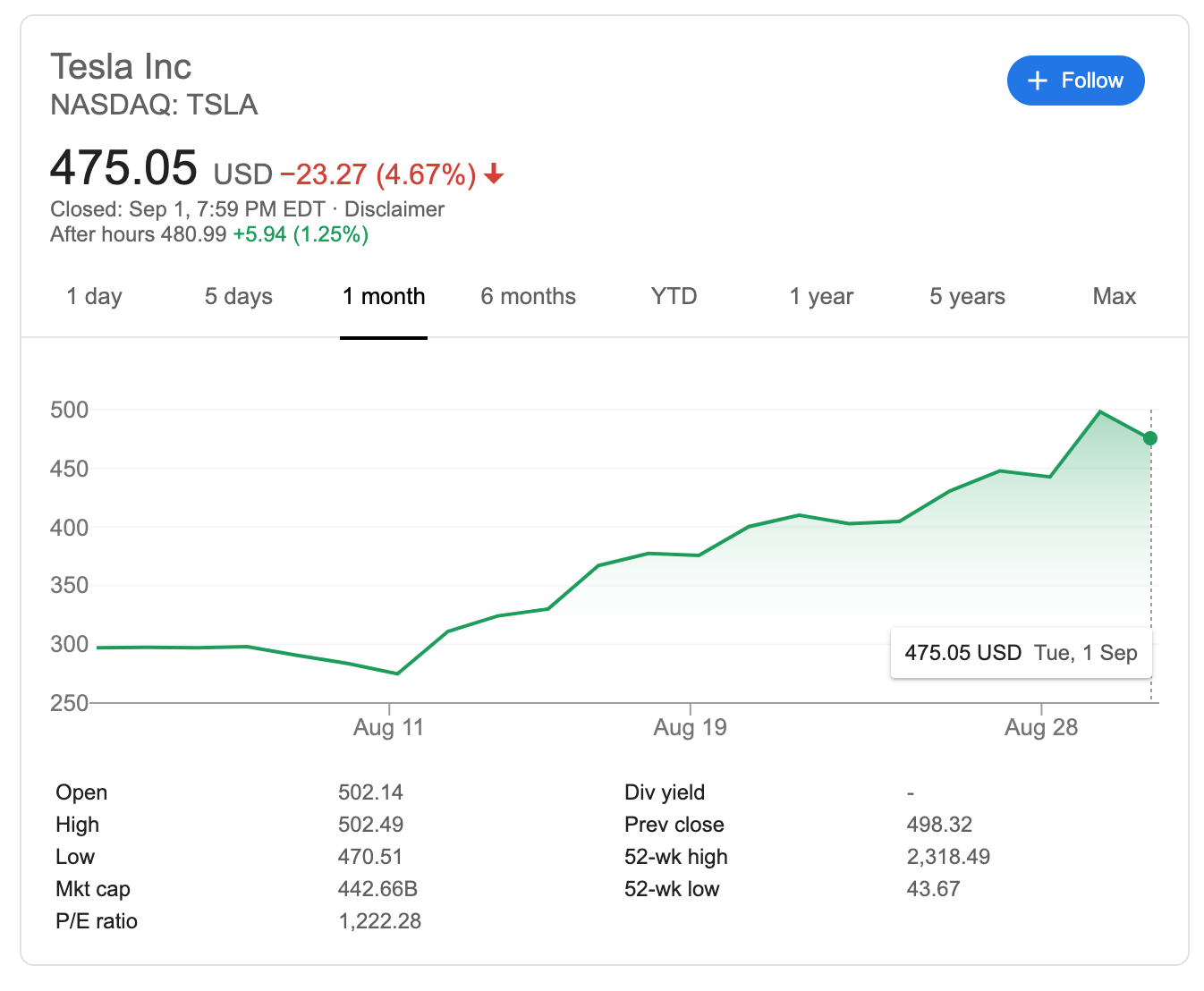Click the green chart data point dot
This screenshot has width=1204, height=991.
pos(1150,438)
